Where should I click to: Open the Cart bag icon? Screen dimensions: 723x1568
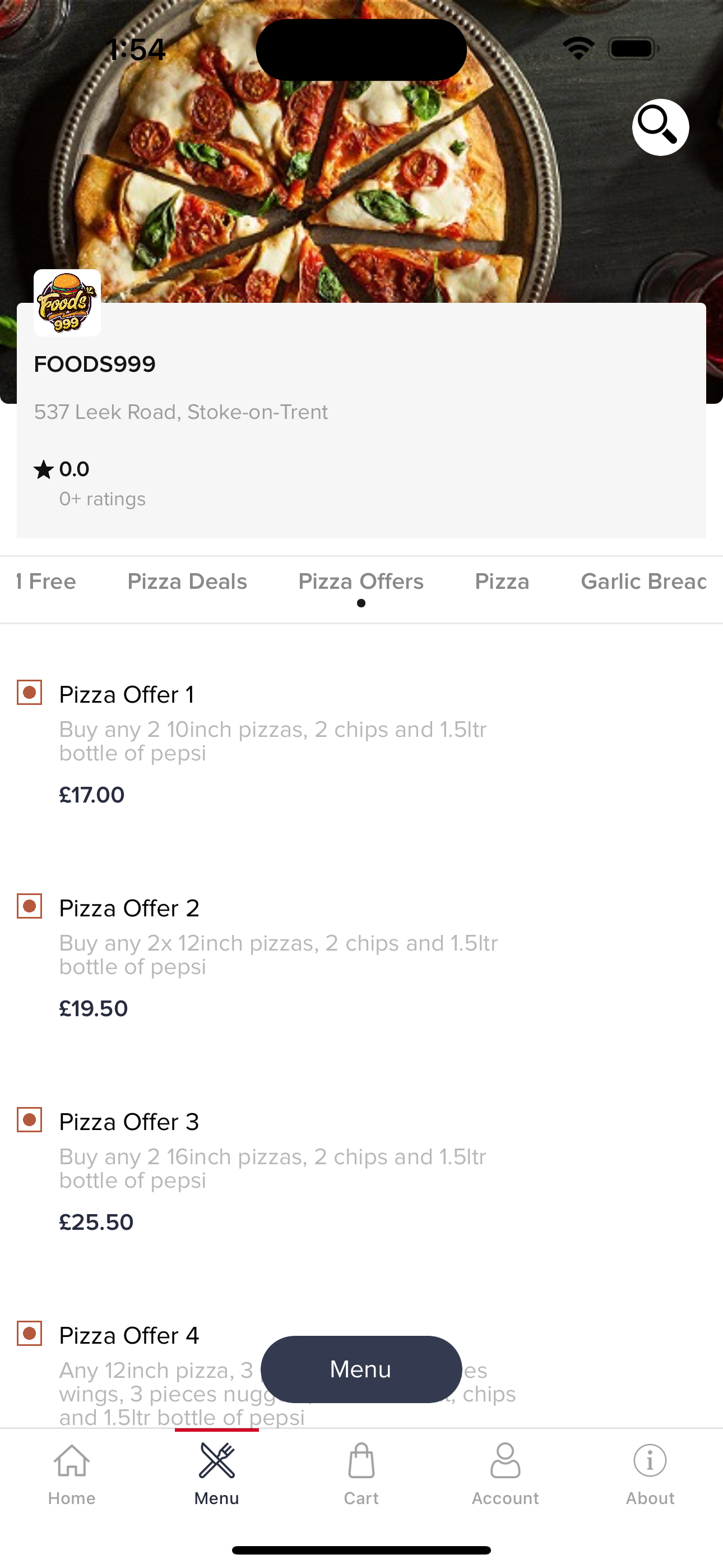click(361, 1460)
